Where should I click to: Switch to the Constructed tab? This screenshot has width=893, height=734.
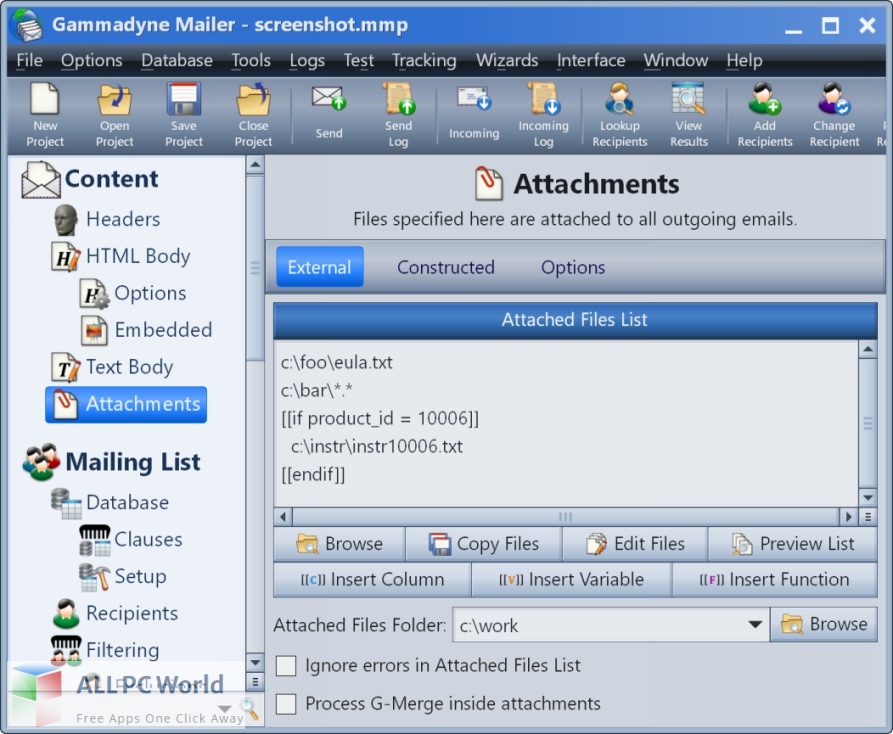[x=446, y=268]
